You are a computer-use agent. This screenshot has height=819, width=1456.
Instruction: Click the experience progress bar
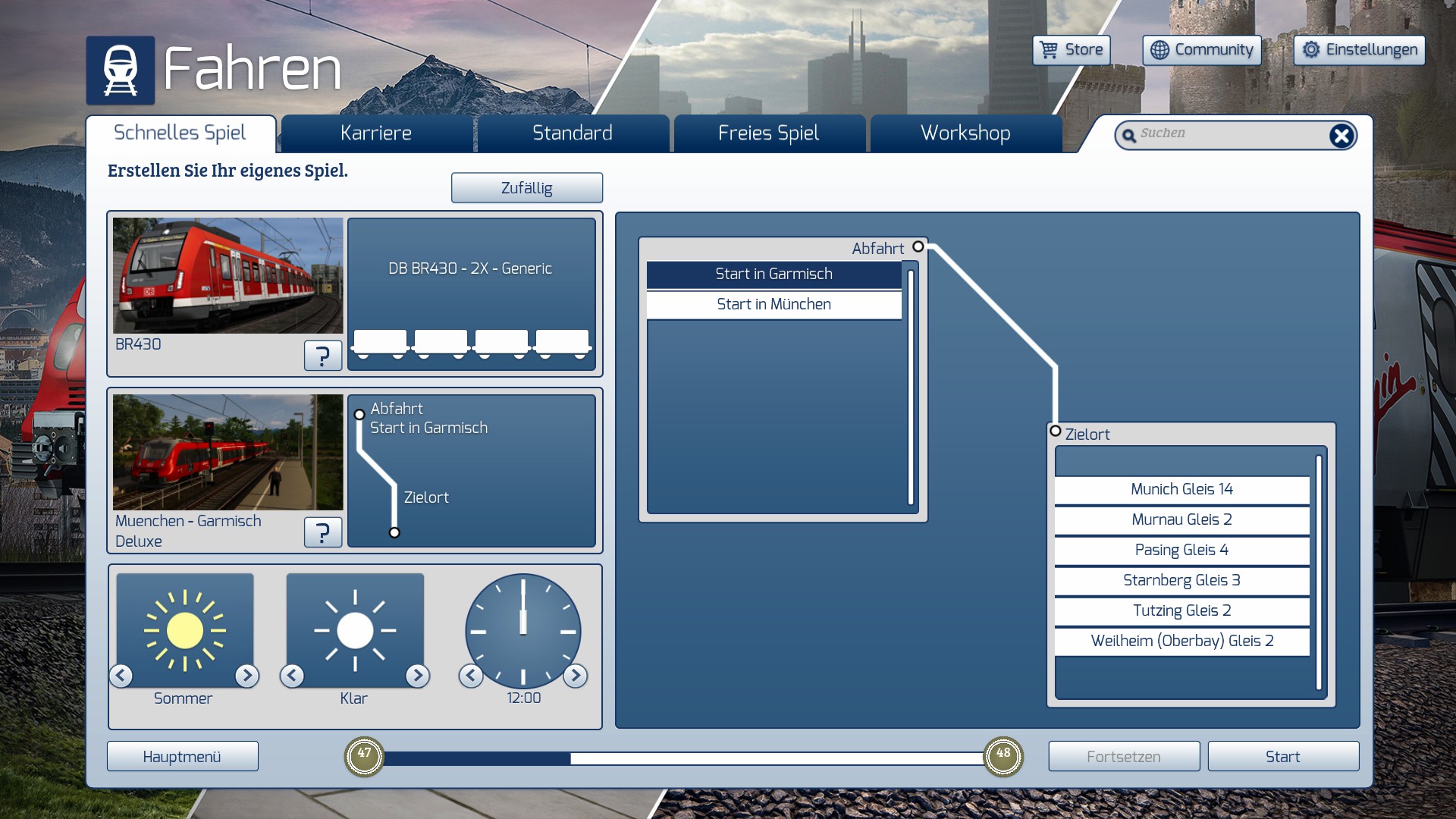click(682, 758)
